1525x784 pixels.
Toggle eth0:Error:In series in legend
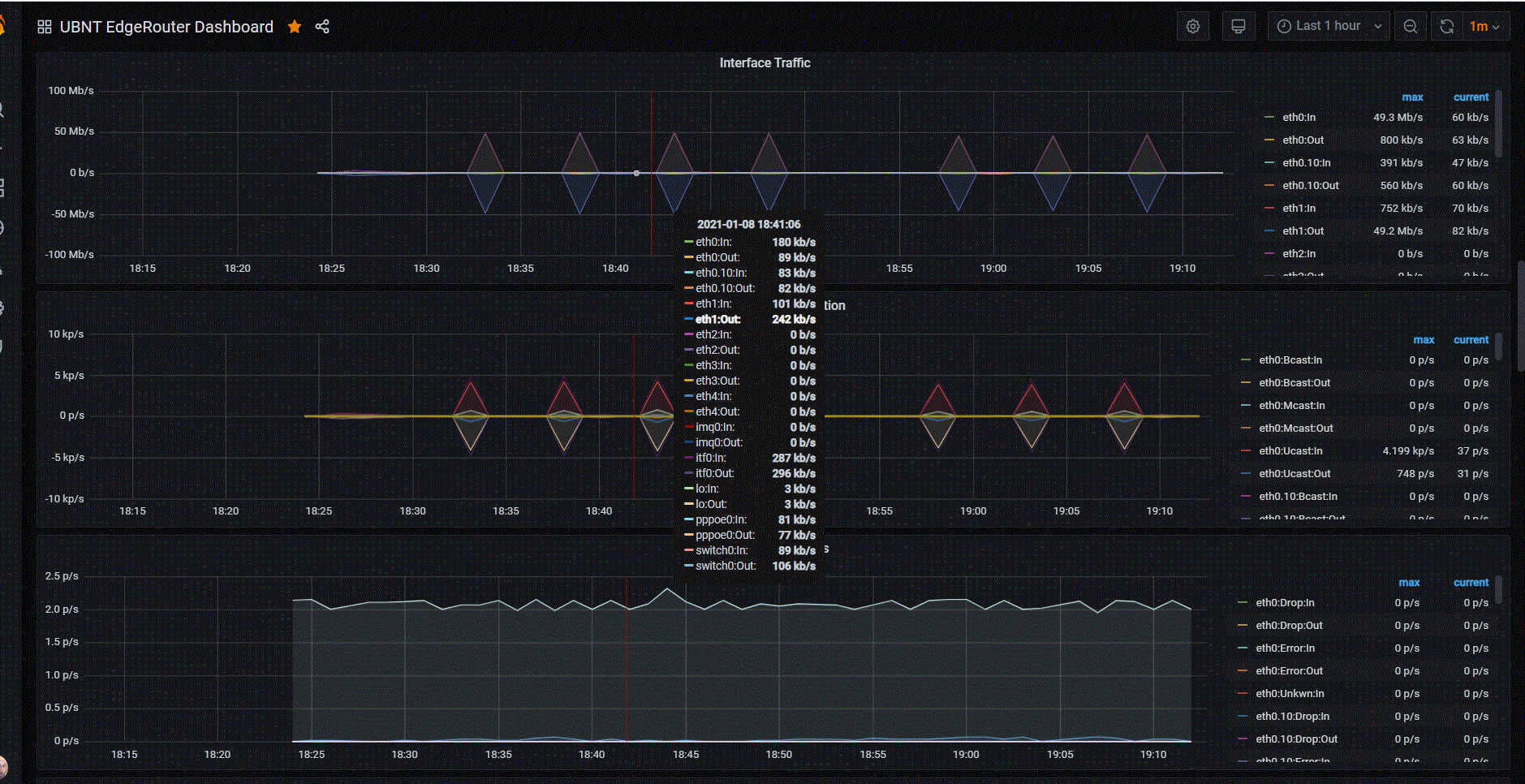tap(1285, 648)
